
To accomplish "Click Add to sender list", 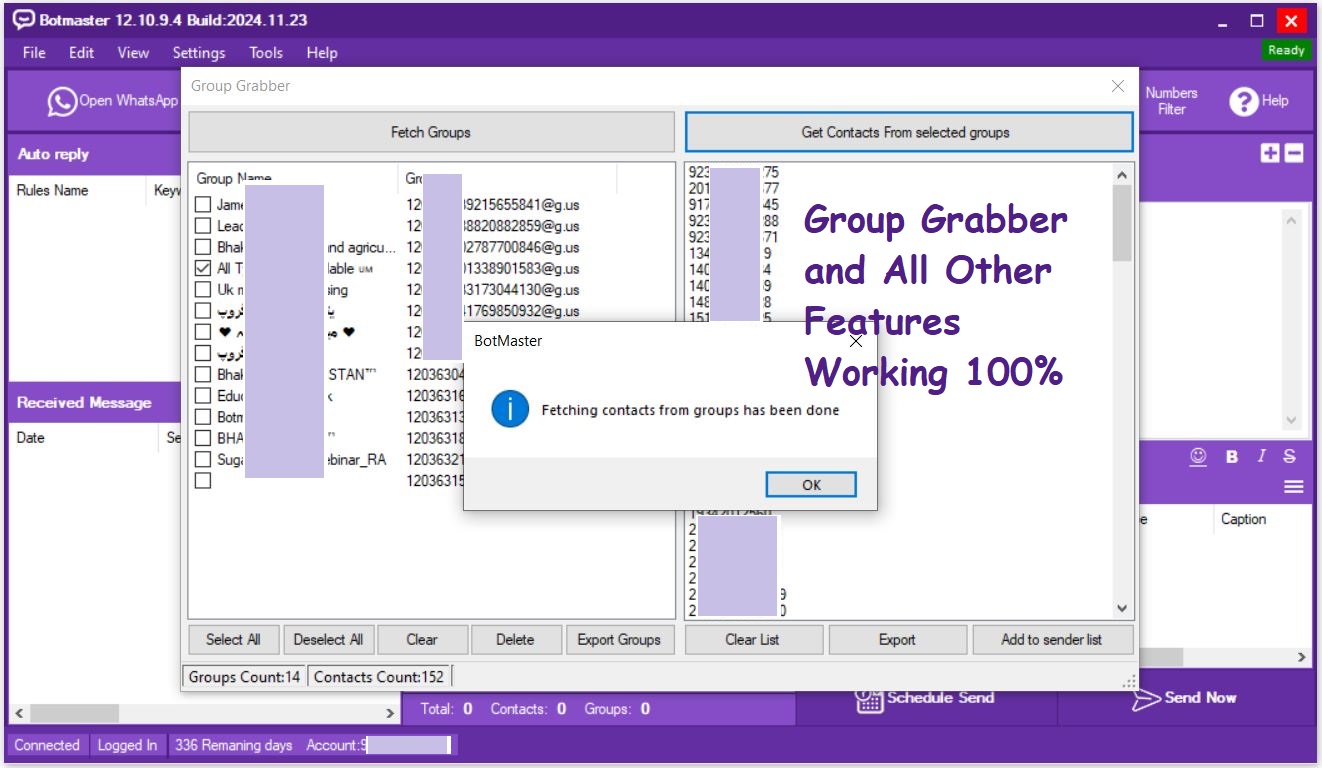I will [1052, 640].
